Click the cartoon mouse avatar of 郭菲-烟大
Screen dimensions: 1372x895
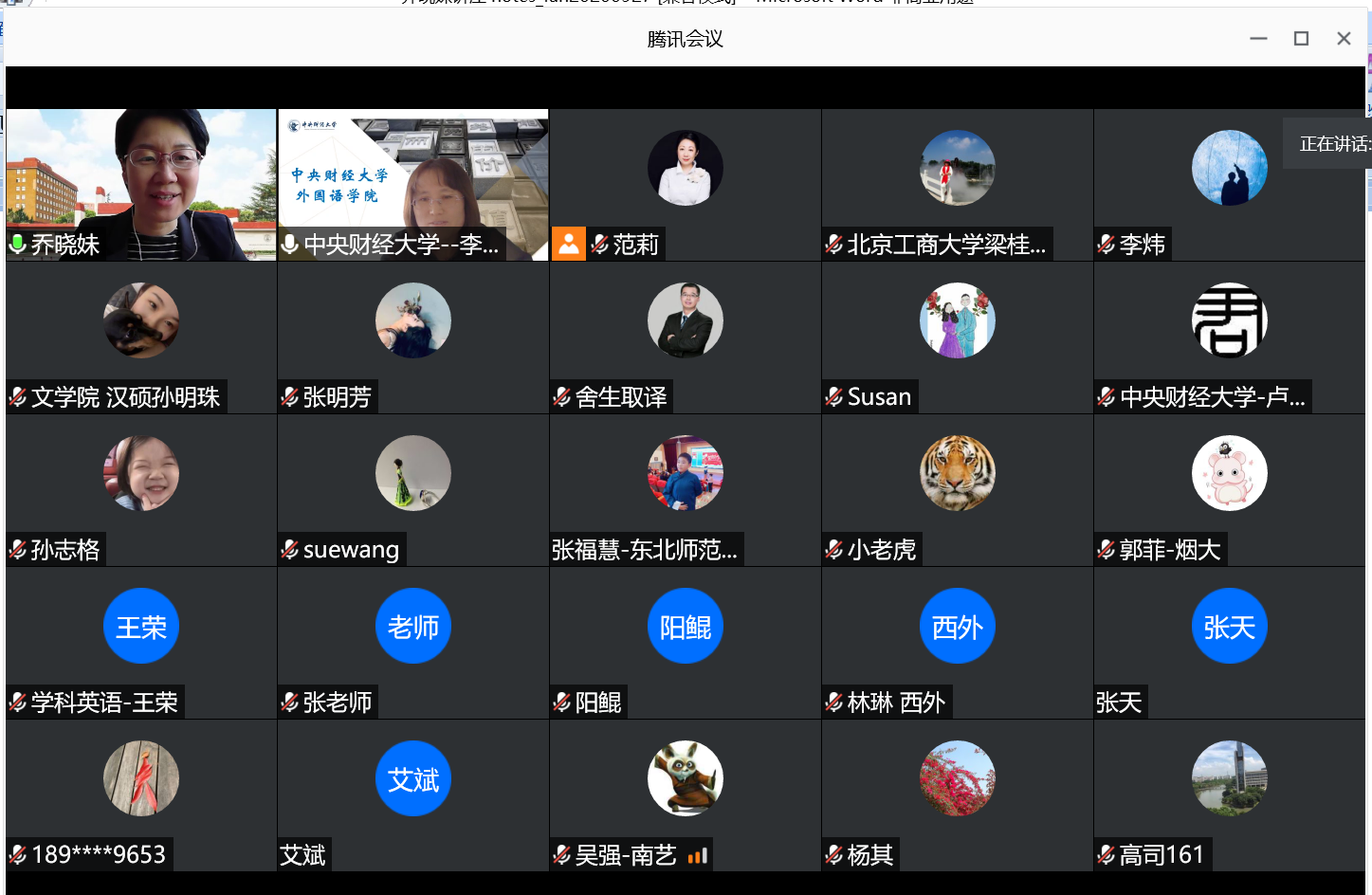pyautogui.click(x=1230, y=473)
